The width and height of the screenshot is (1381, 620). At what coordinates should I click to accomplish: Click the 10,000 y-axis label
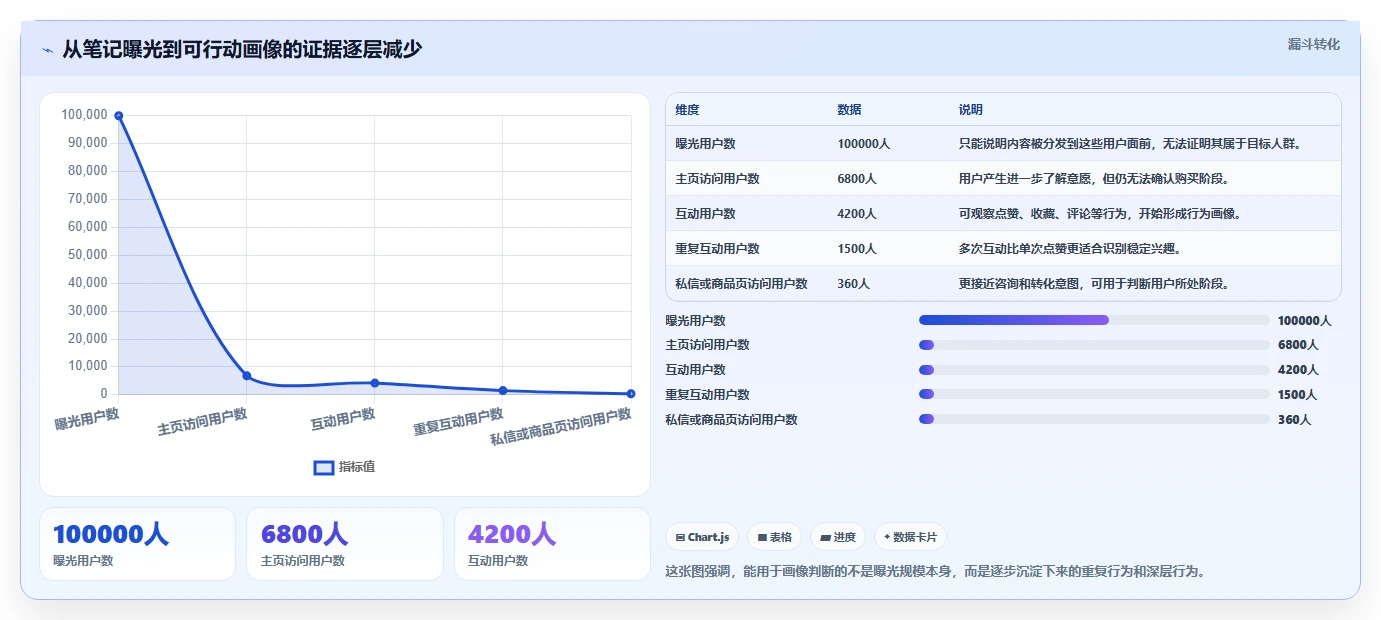[87, 367]
